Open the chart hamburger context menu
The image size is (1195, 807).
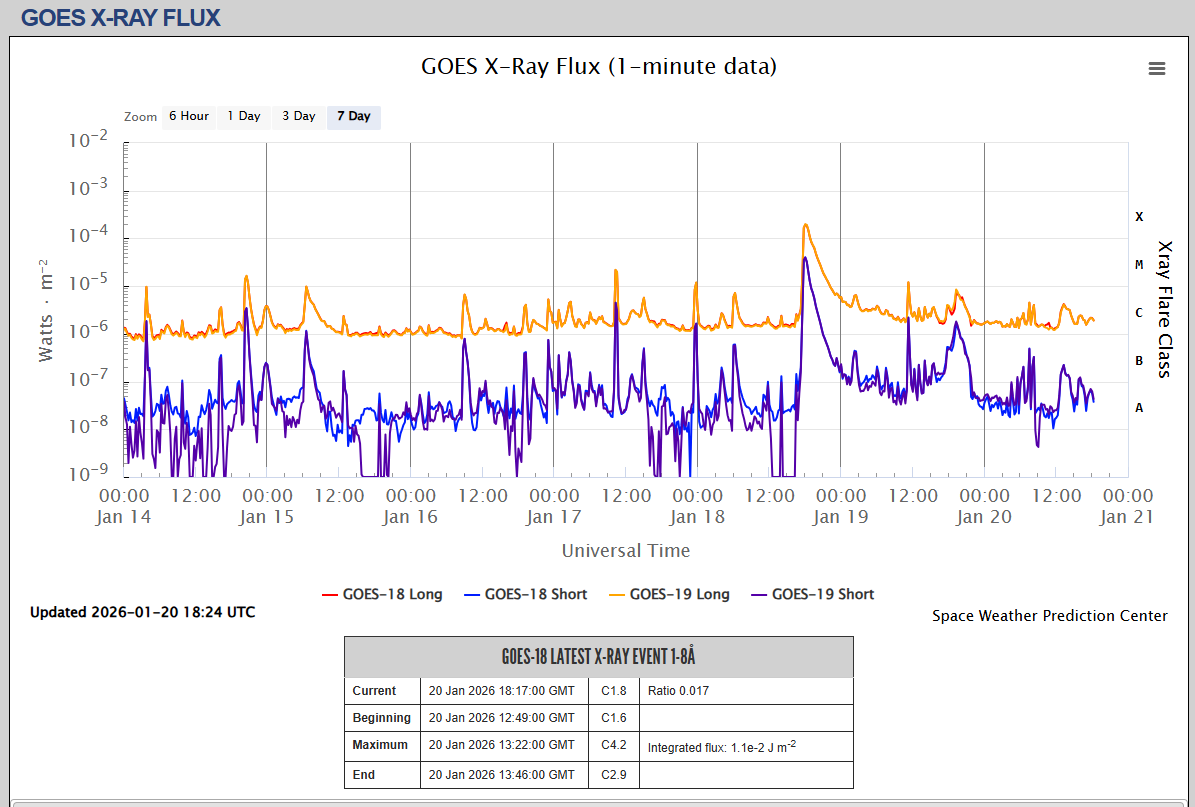1157,69
